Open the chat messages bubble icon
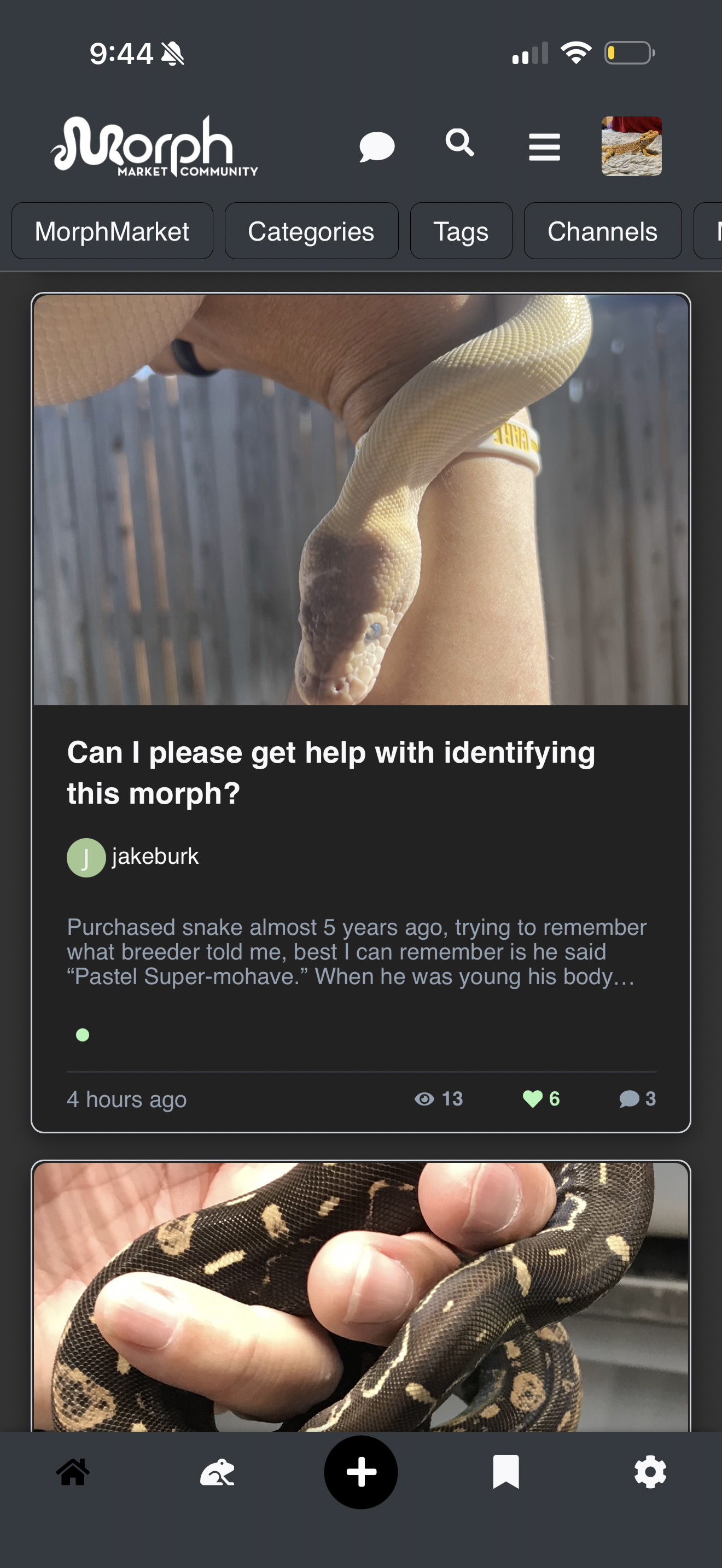Image resolution: width=722 pixels, height=1568 pixels. click(x=377, y=147)
